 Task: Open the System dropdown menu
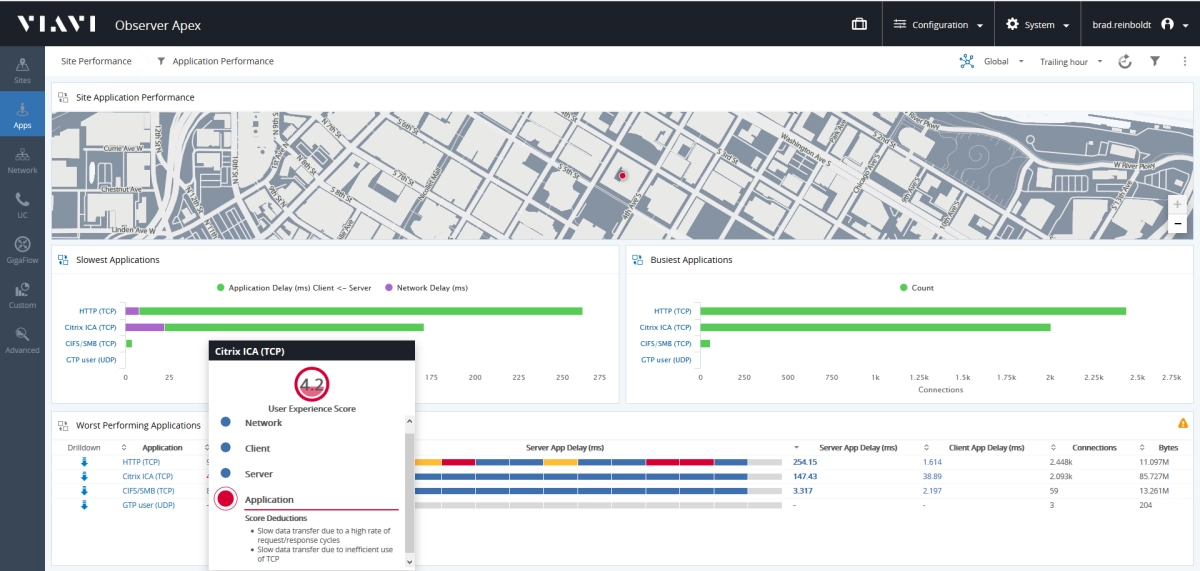coord(1038,24)
